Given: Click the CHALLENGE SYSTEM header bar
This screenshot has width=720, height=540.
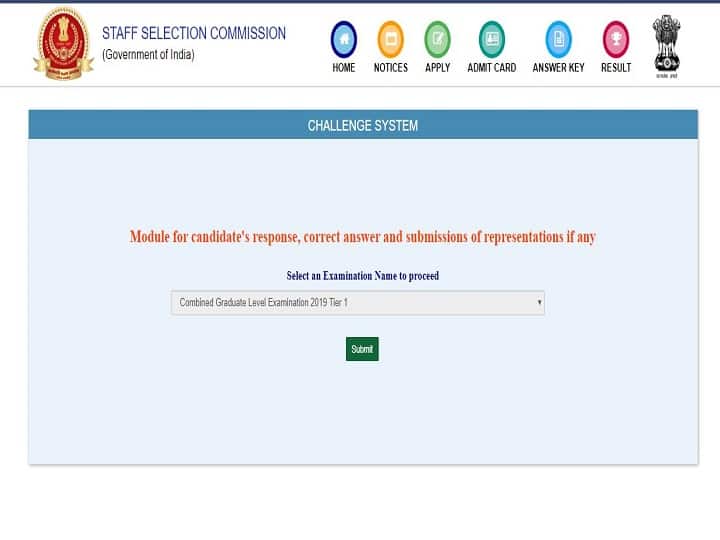Looking at the screenshot, I should [363, 126].
